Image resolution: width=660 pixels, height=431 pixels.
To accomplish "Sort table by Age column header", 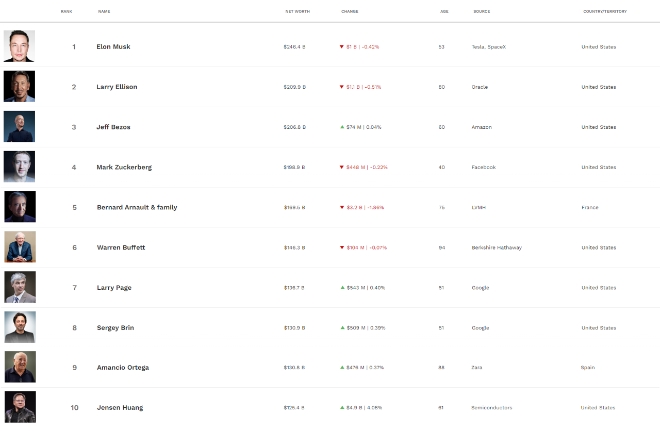I will coord(444,11).
